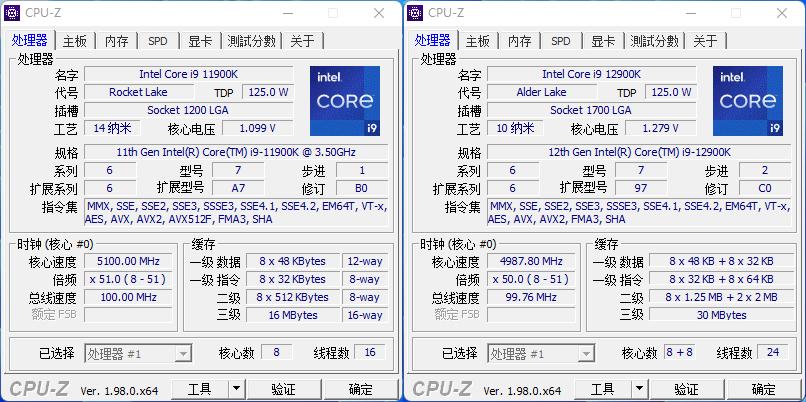Switch to SPD tab in left window
Viewport: 806px width, 402px height.
(158, 41)
